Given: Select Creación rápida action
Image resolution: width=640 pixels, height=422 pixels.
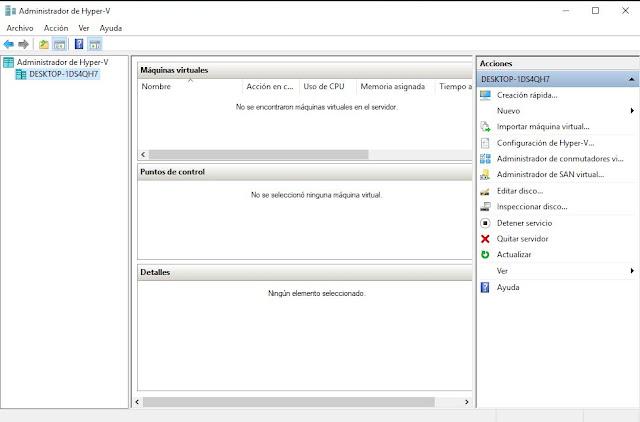Looking at the screenshot, I should [527, 95].
